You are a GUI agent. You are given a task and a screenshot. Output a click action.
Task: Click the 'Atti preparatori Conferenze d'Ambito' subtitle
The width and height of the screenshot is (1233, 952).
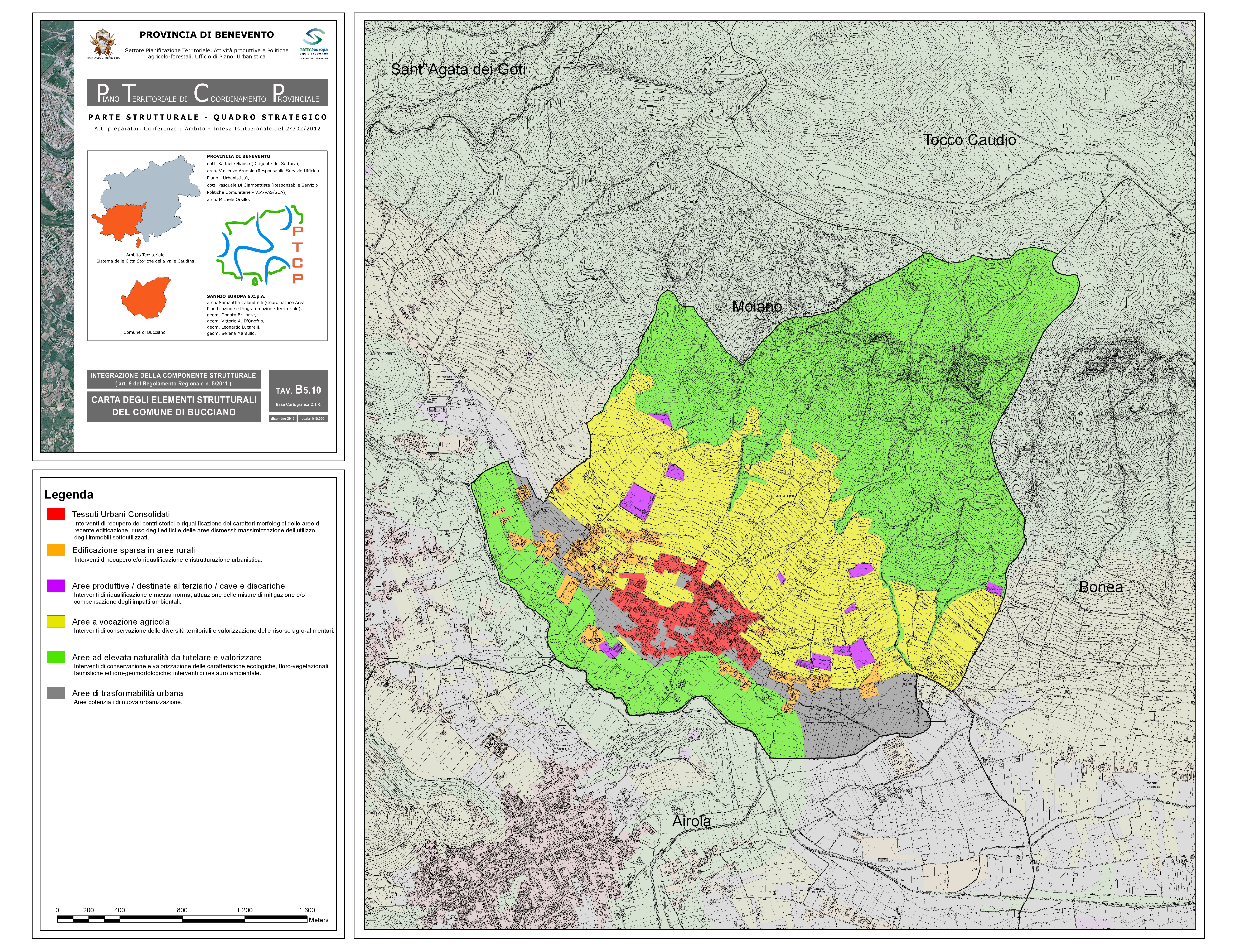coord(208,129)
